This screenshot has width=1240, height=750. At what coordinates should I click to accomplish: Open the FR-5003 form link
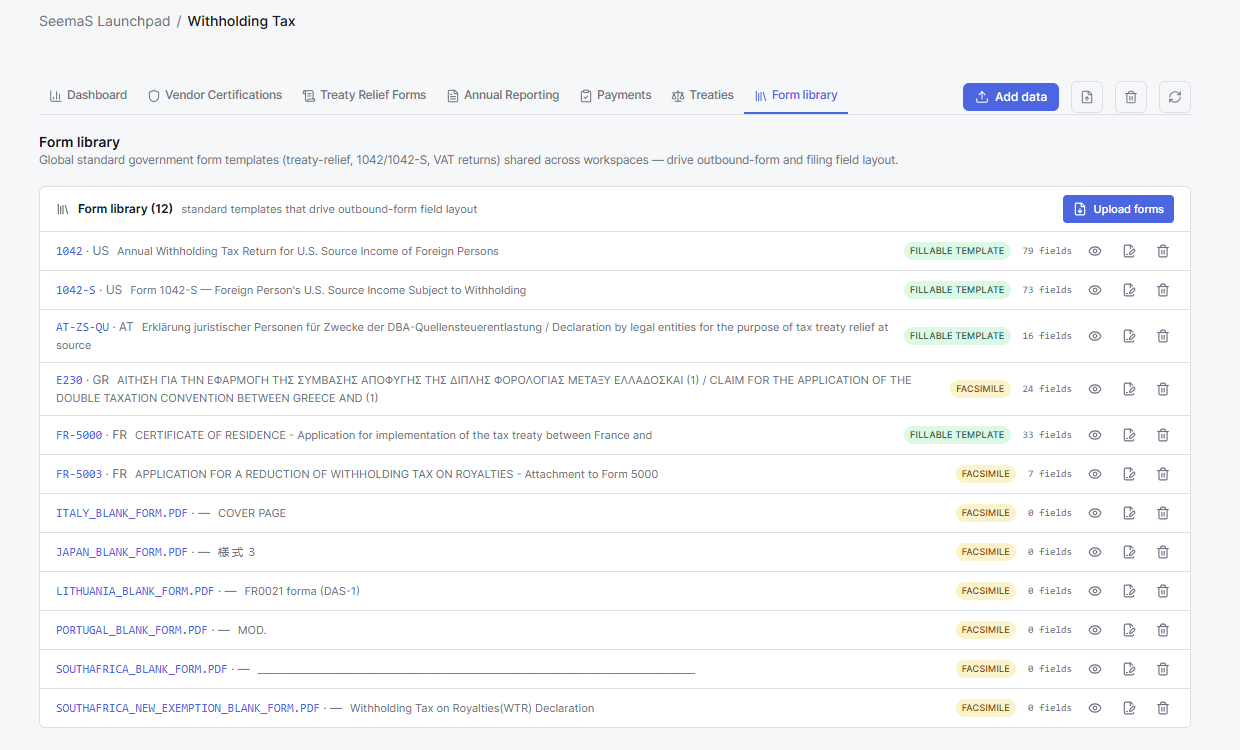[79, 474]
